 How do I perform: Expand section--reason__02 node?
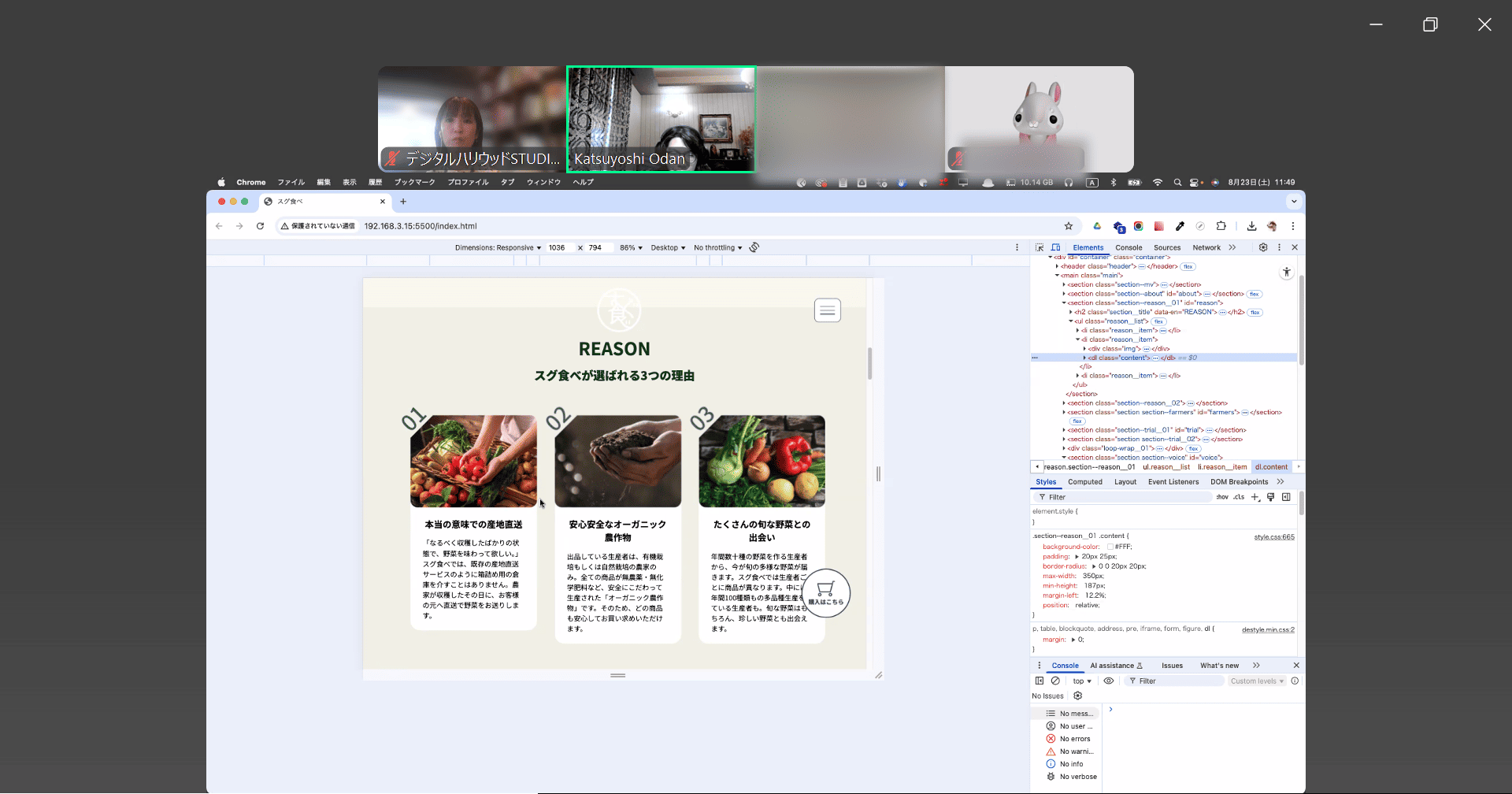click(1064, 403)
